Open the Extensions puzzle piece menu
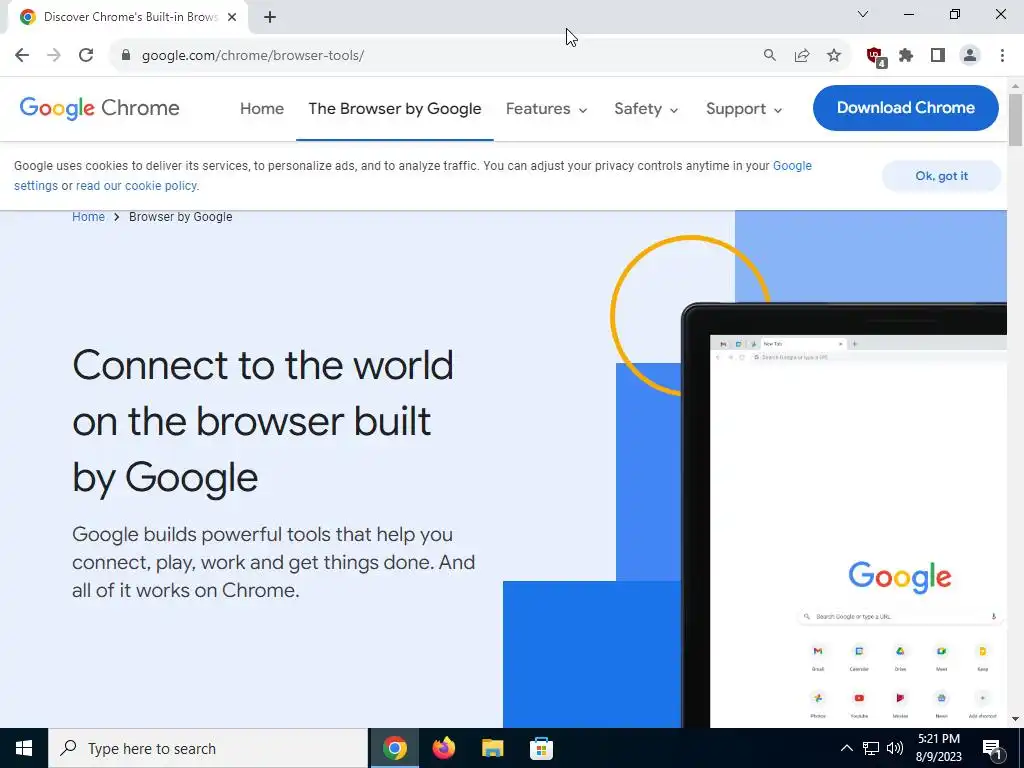The width and height of the screenshot is (1024, 768). point(906,56)
